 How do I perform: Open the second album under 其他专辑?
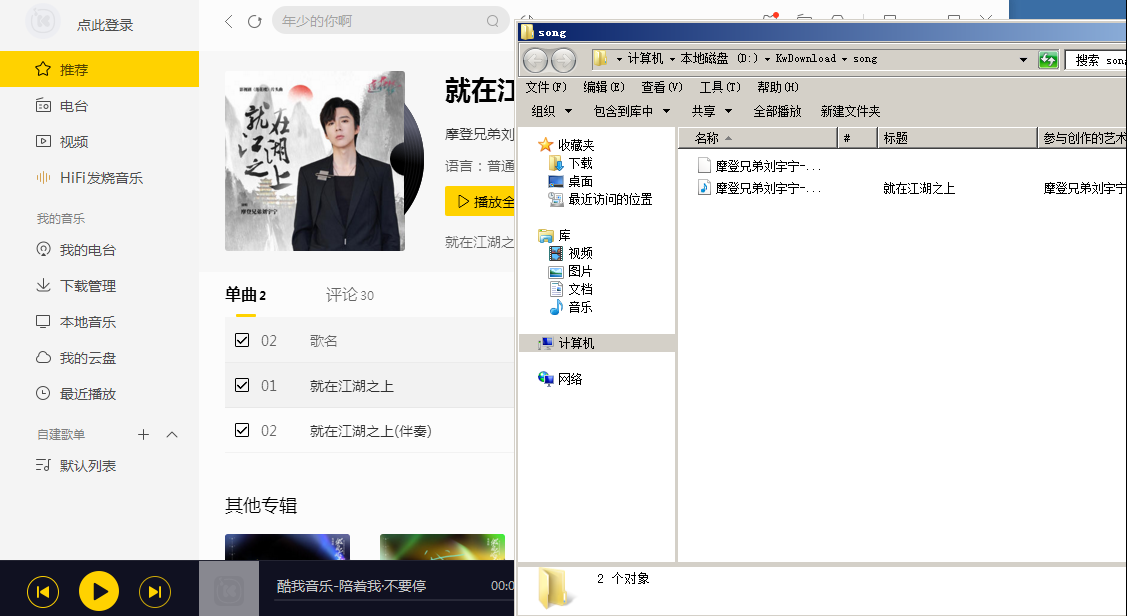(x=442, y=547)
